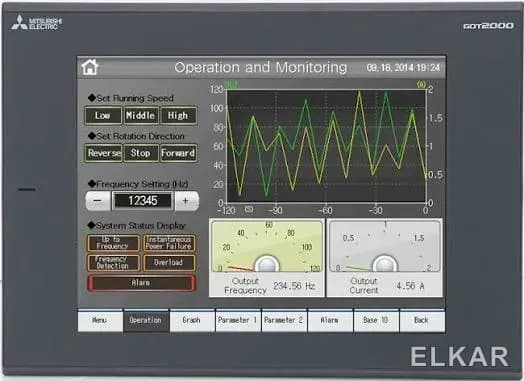Screen dimensions: 524x381
Task: Open the Parameter 2 tab
Action: pos(284,321)
